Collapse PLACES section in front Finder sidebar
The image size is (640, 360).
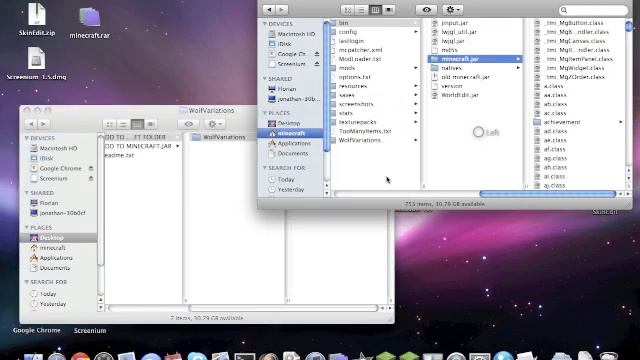coord(265,113)
